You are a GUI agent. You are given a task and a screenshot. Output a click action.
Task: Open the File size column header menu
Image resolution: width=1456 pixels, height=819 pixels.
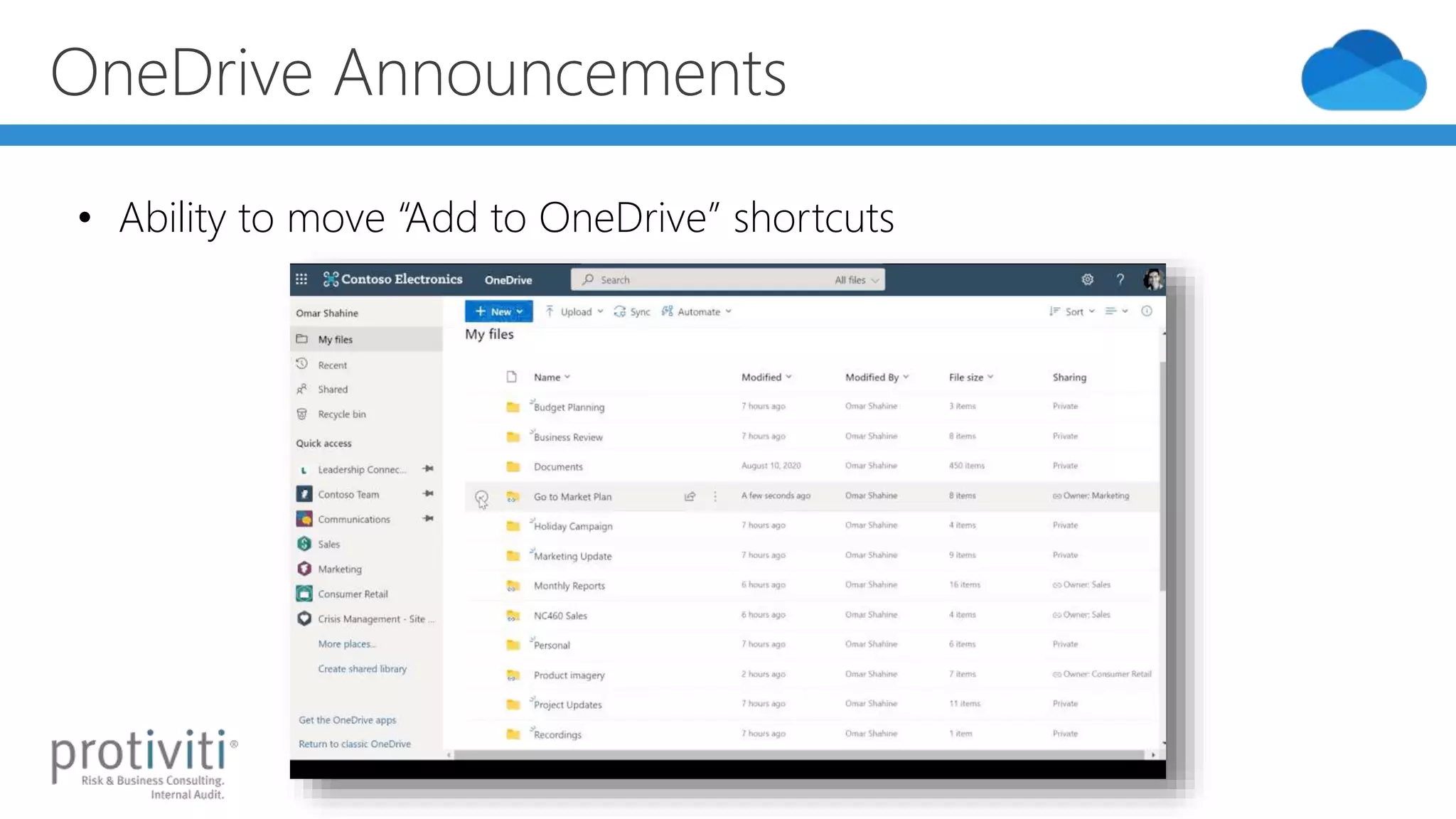pyautogui.click(x=970, y=377)
